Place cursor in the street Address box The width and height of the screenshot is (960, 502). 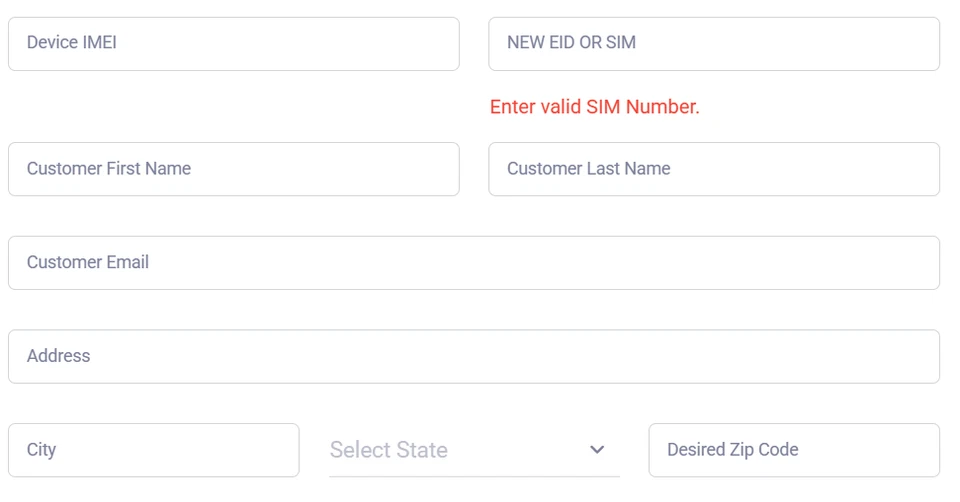click(x=473, y=356)
